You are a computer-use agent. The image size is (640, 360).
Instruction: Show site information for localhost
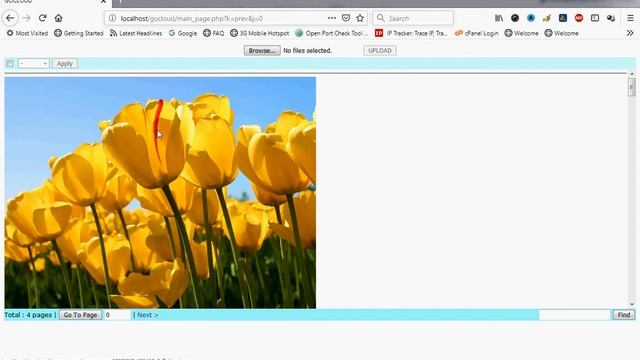[112, 18]
